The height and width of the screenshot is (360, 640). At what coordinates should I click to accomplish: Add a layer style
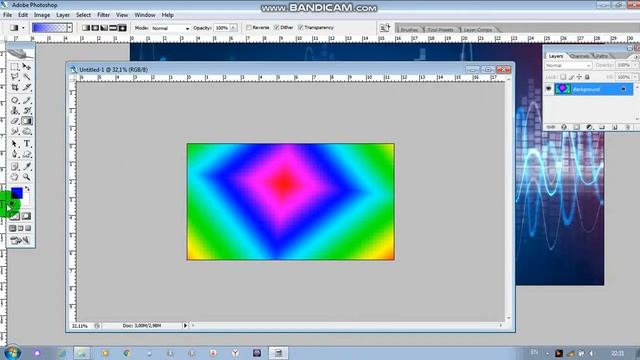[x=564, y=127]
